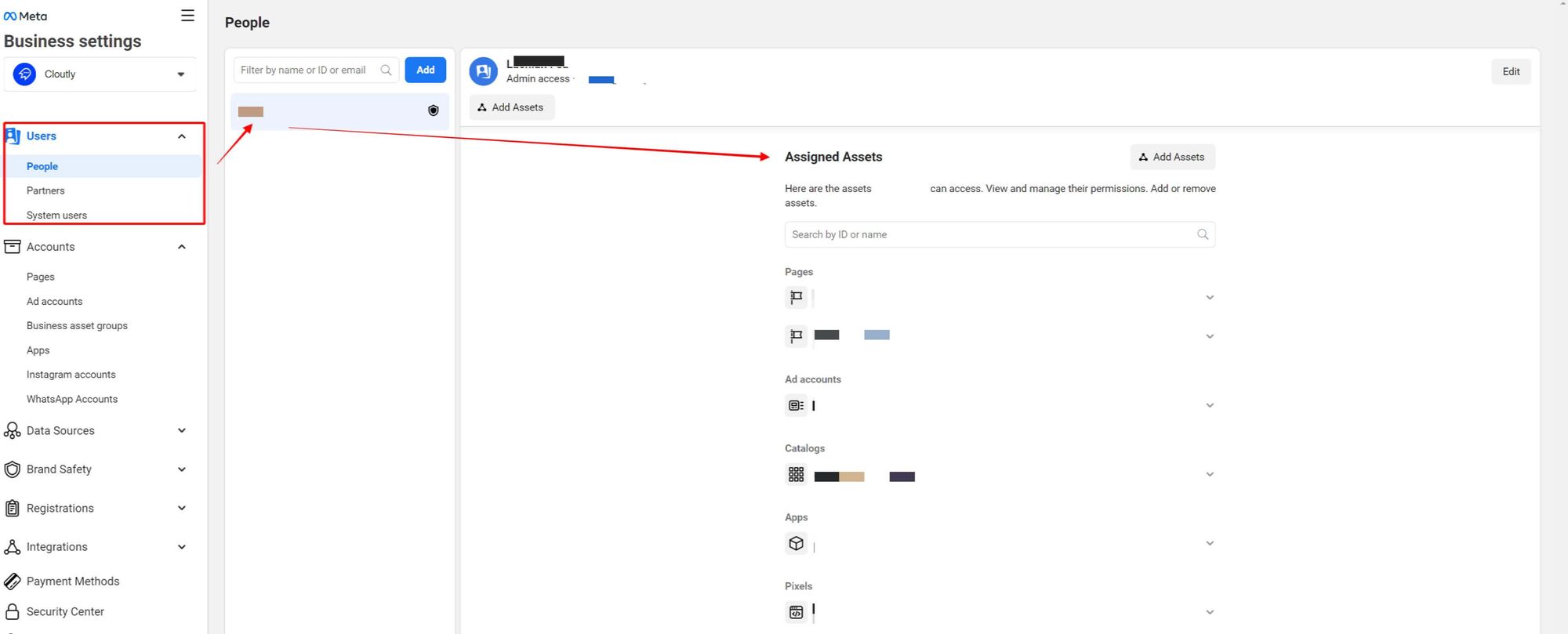Click the Search by ID or name field
Screen dimensions: 1568x634
(991, 234)
